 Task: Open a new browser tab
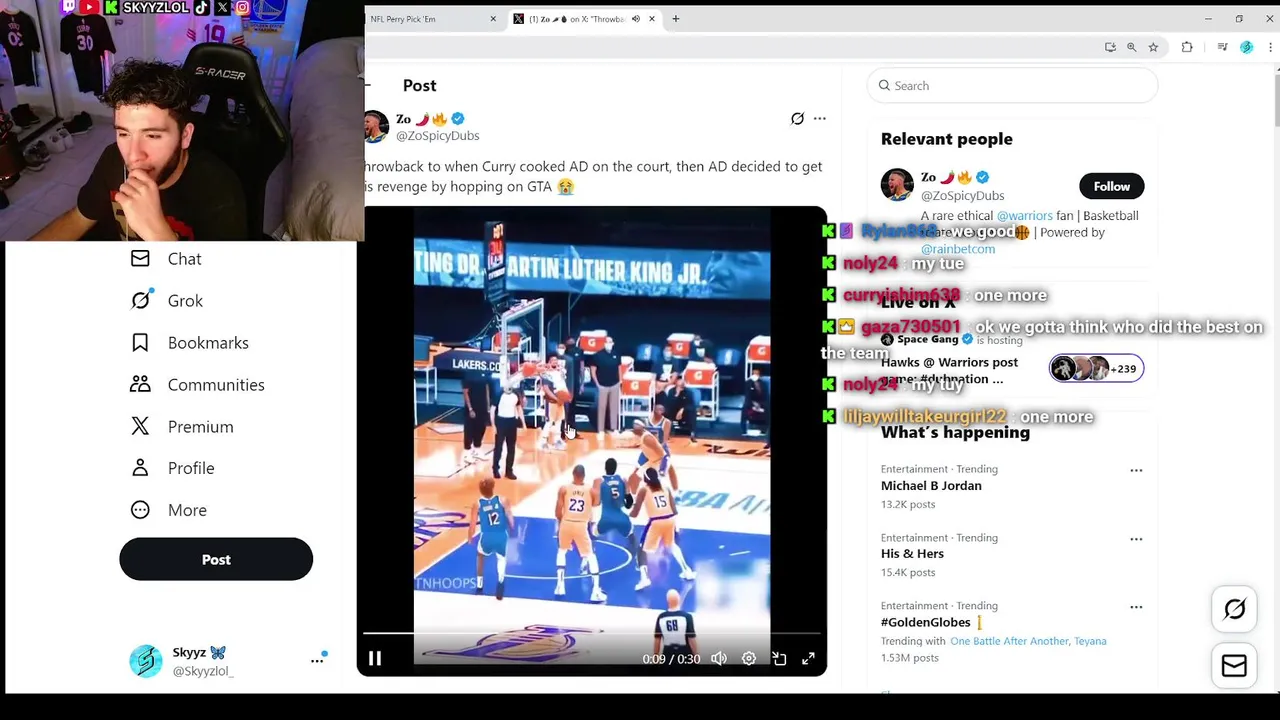click(676, 19)
